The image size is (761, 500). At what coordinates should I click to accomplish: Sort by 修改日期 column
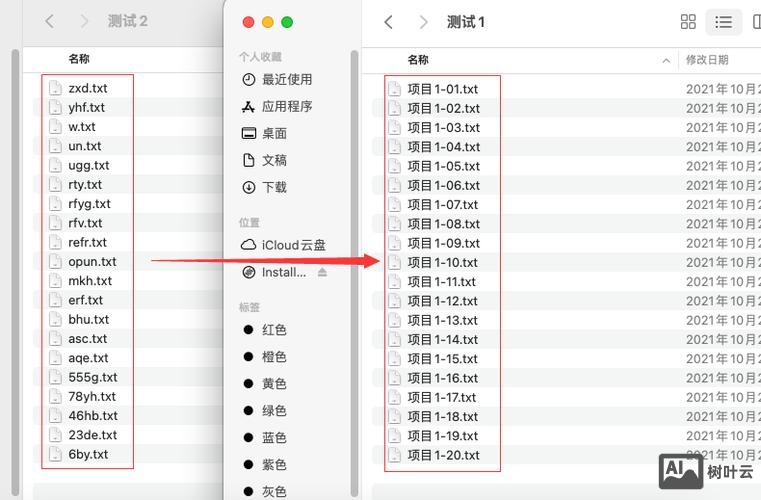coord(707,60)
